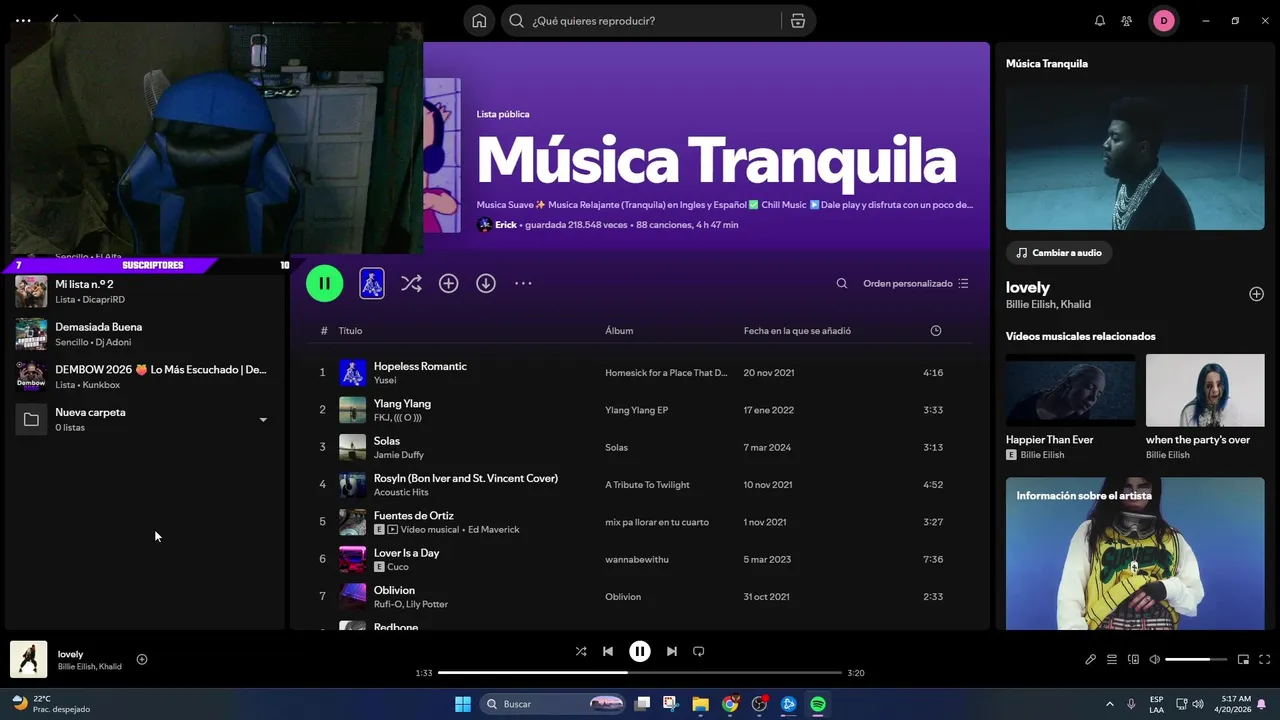This screenshot has height=720, width=1280.
Task: Skip to next track
Action: coord(672,651)
